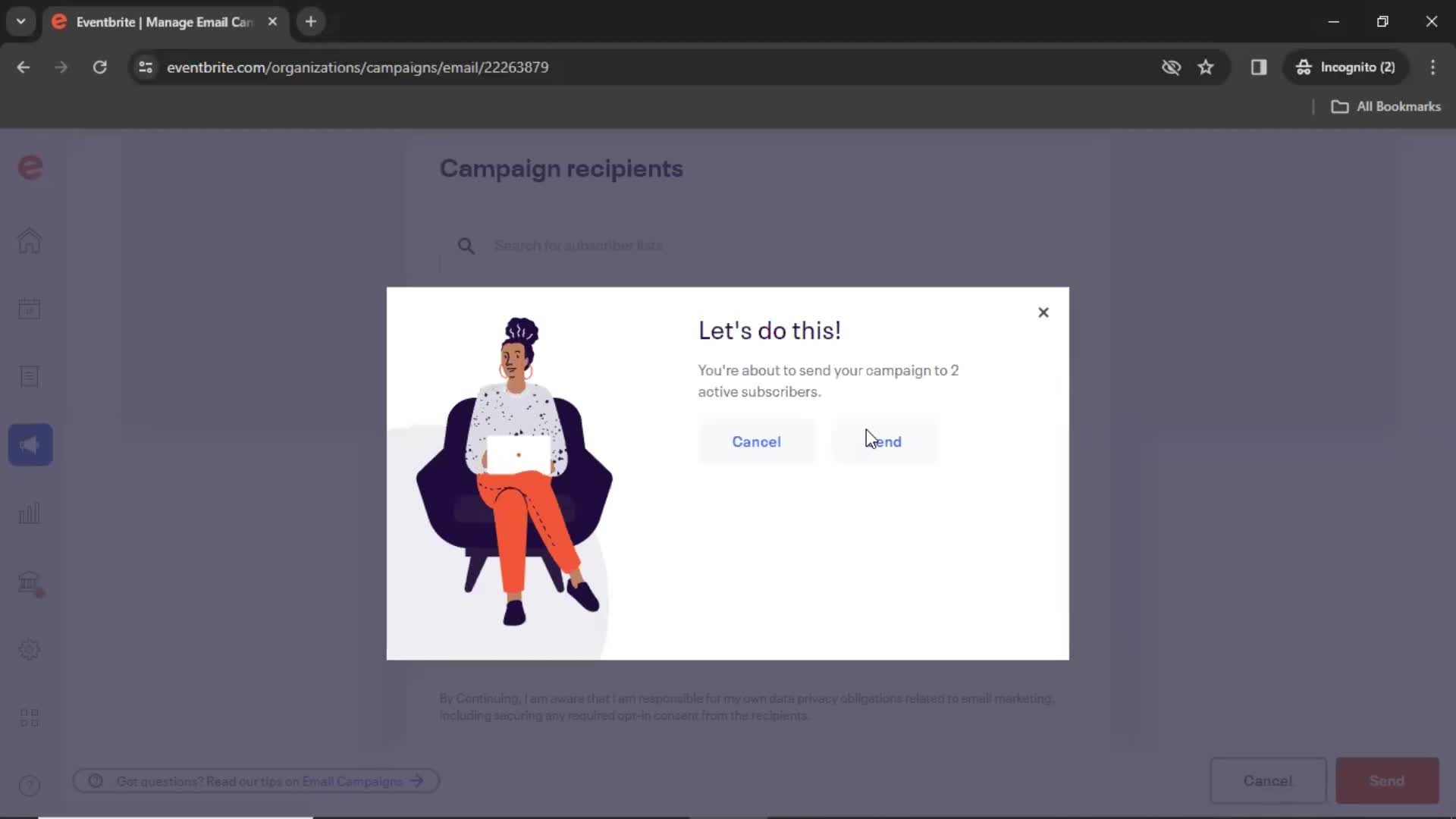The height and width of the screenshot is (819, 1456).
Task: Toggle the browser side panel
Action: 1259,67
